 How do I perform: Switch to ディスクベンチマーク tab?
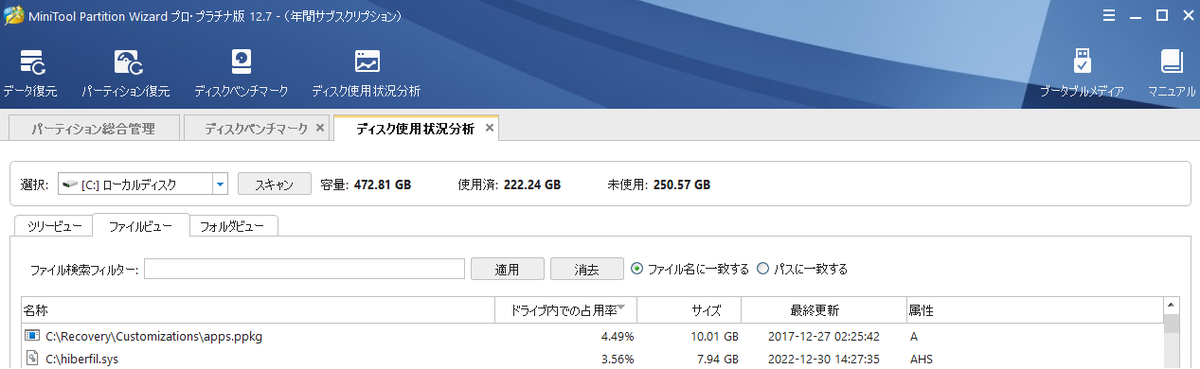(256, 129)
